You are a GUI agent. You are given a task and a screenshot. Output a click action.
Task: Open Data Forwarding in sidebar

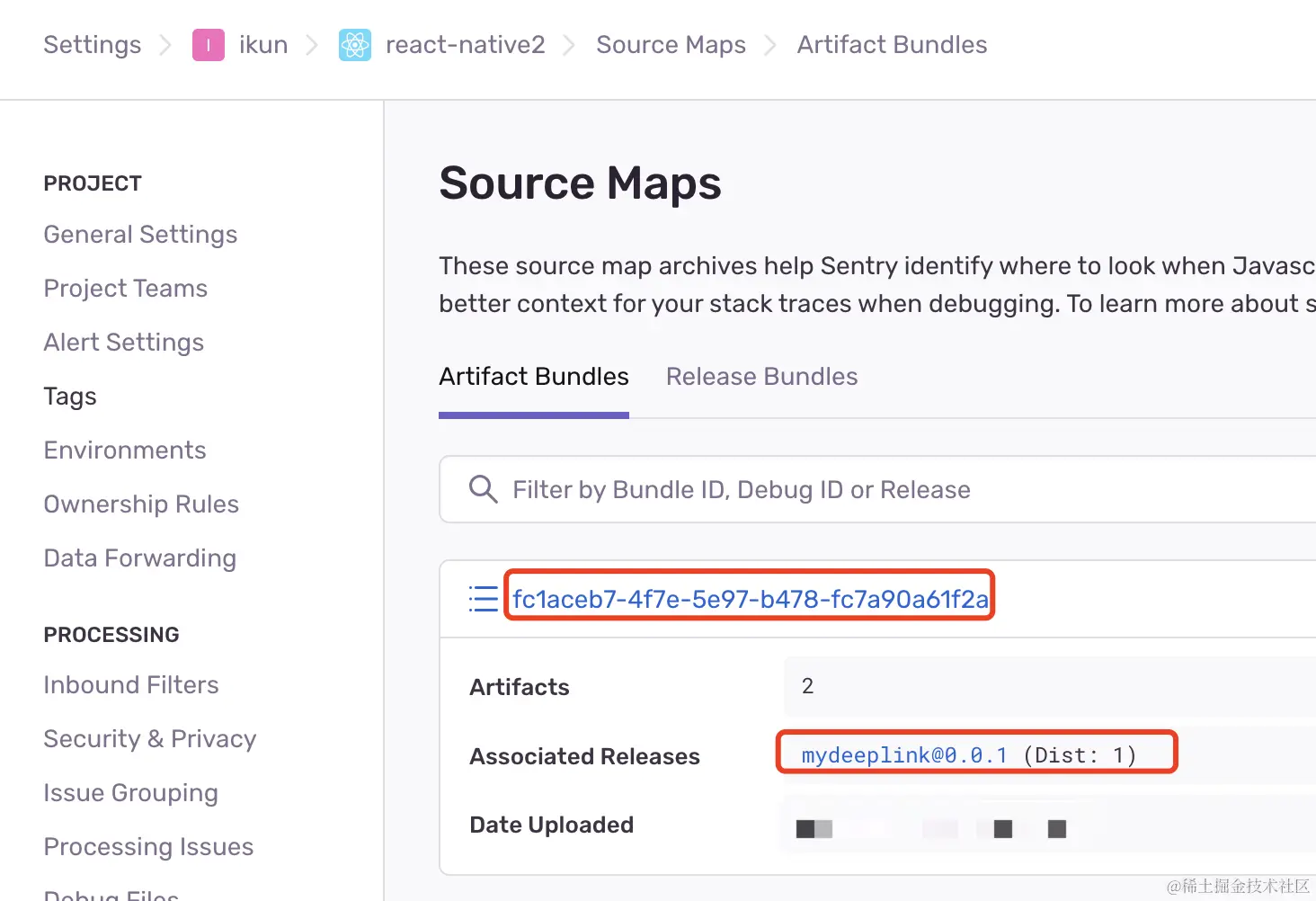(140, 558)
